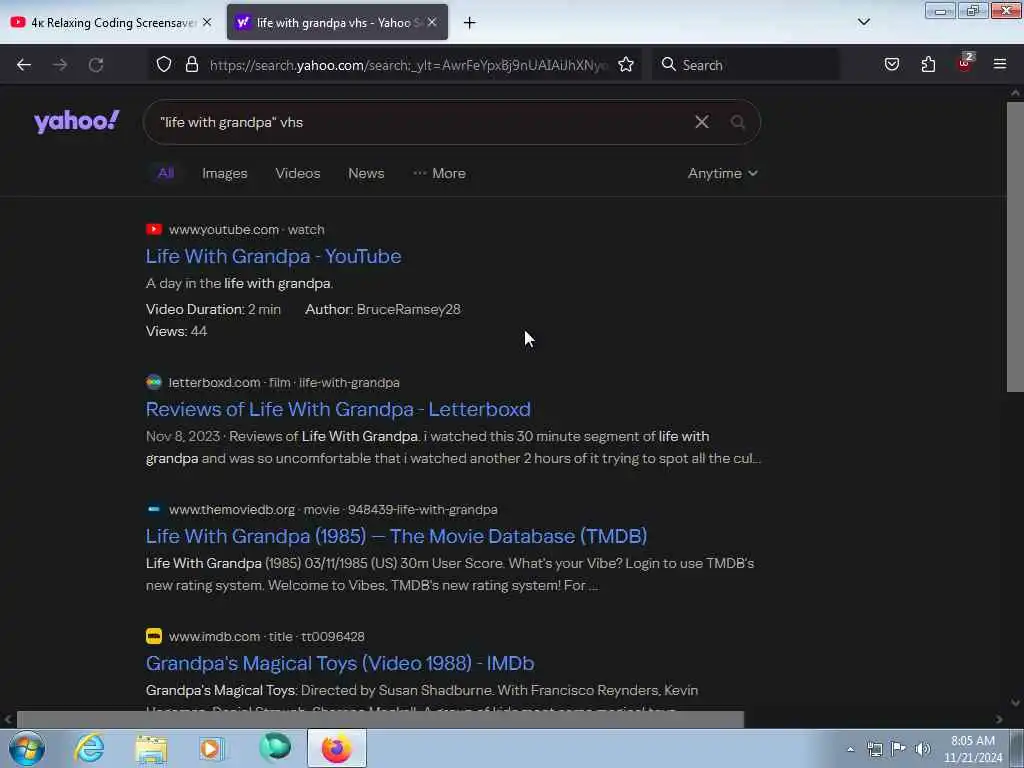The height and width of the screenshot is (768, 1024).
Task: Click the Yahoo logo
Action: (76, 121)
